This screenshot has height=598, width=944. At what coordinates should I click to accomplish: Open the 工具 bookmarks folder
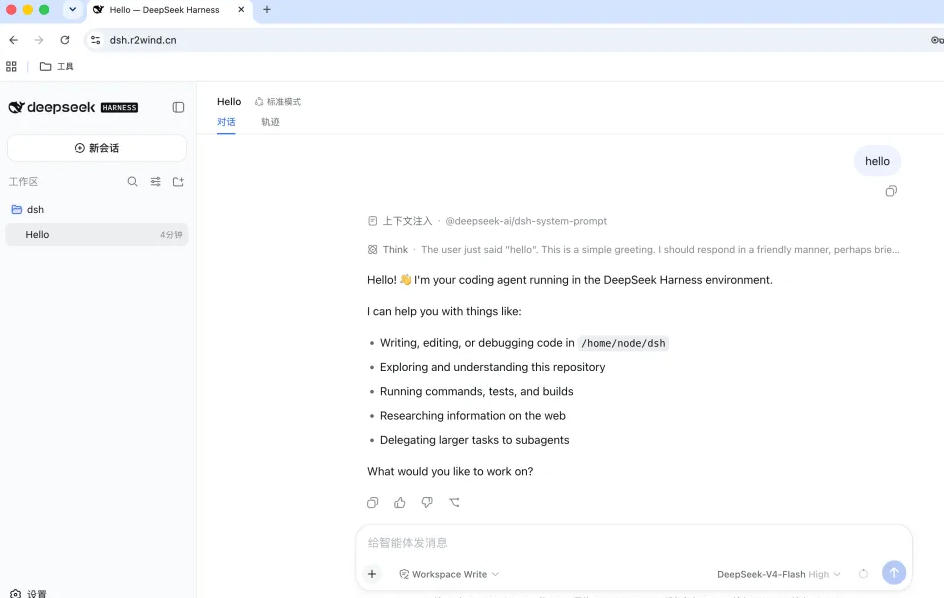(x=57, y=67)
